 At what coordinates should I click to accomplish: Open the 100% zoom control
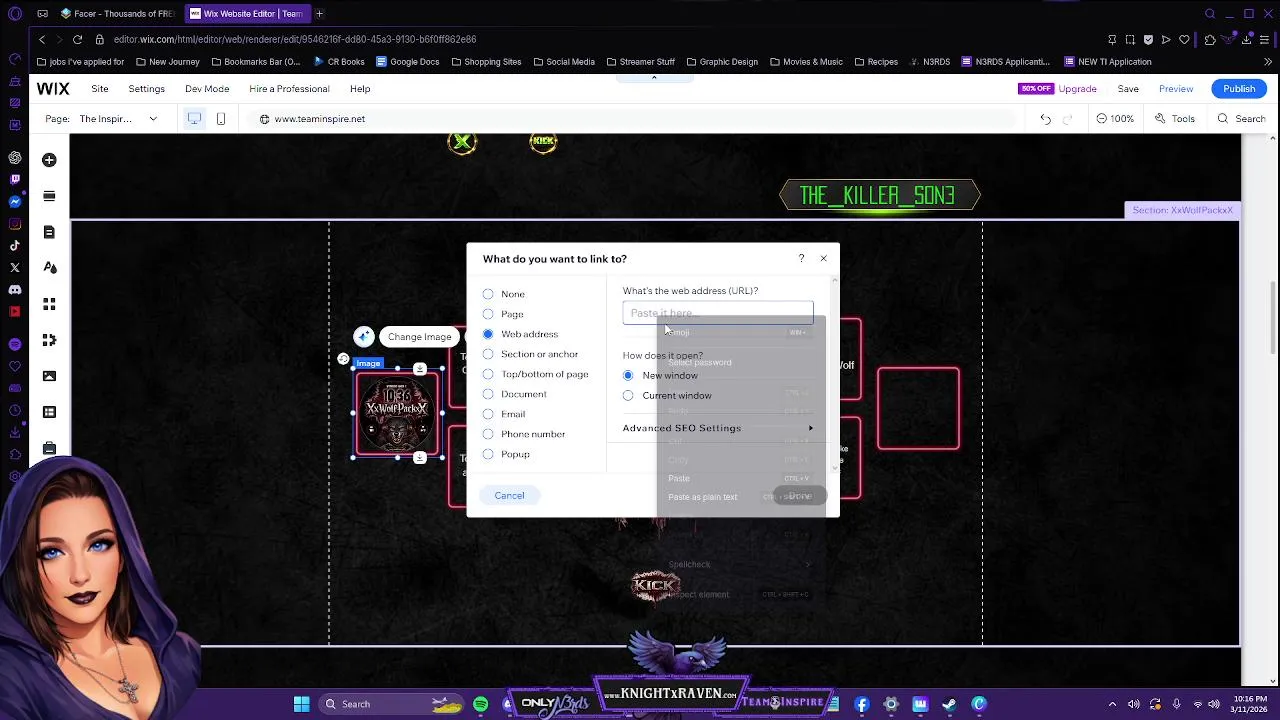(x=1115, y=119)
